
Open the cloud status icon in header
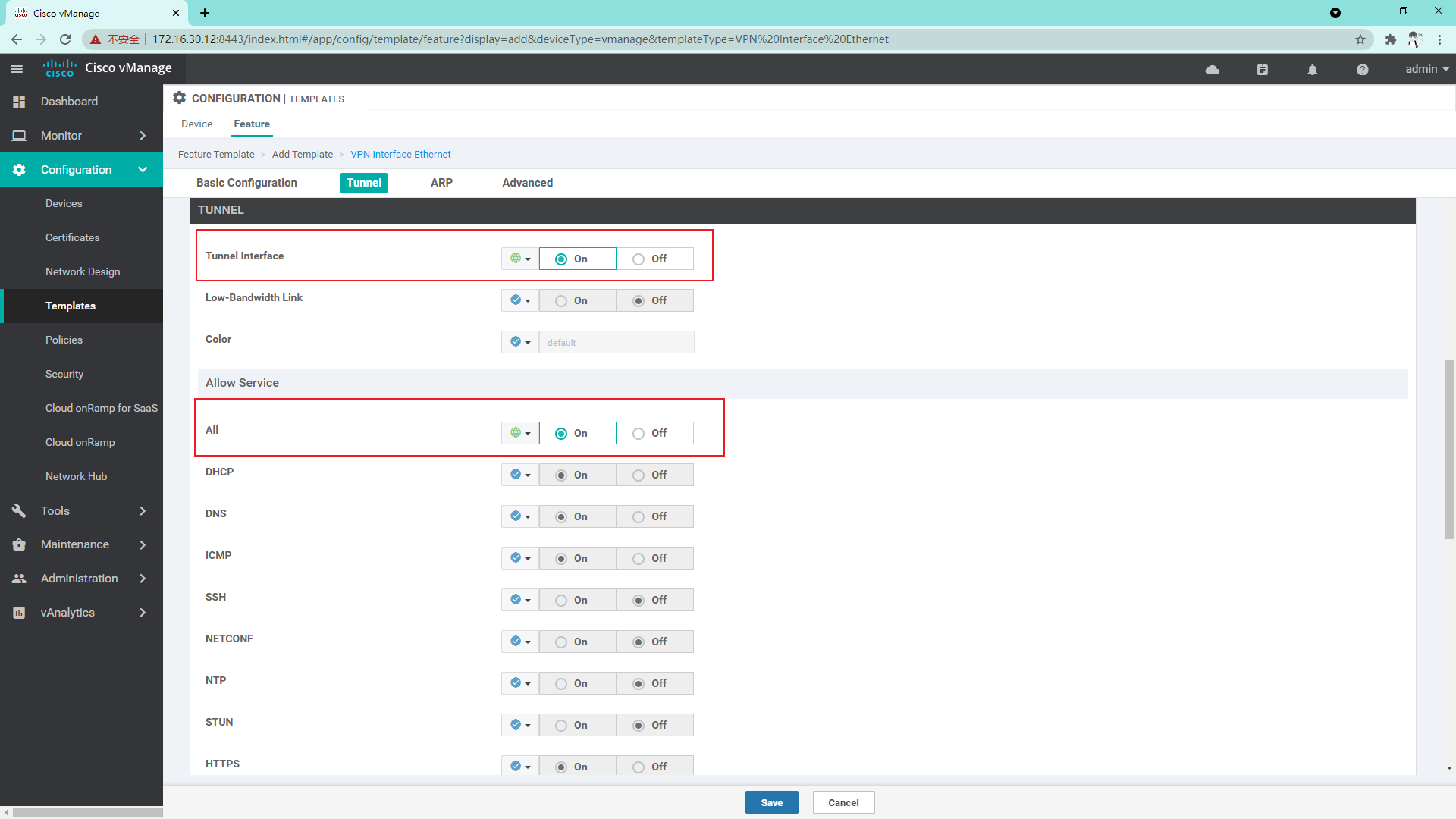coord(1212,69)
